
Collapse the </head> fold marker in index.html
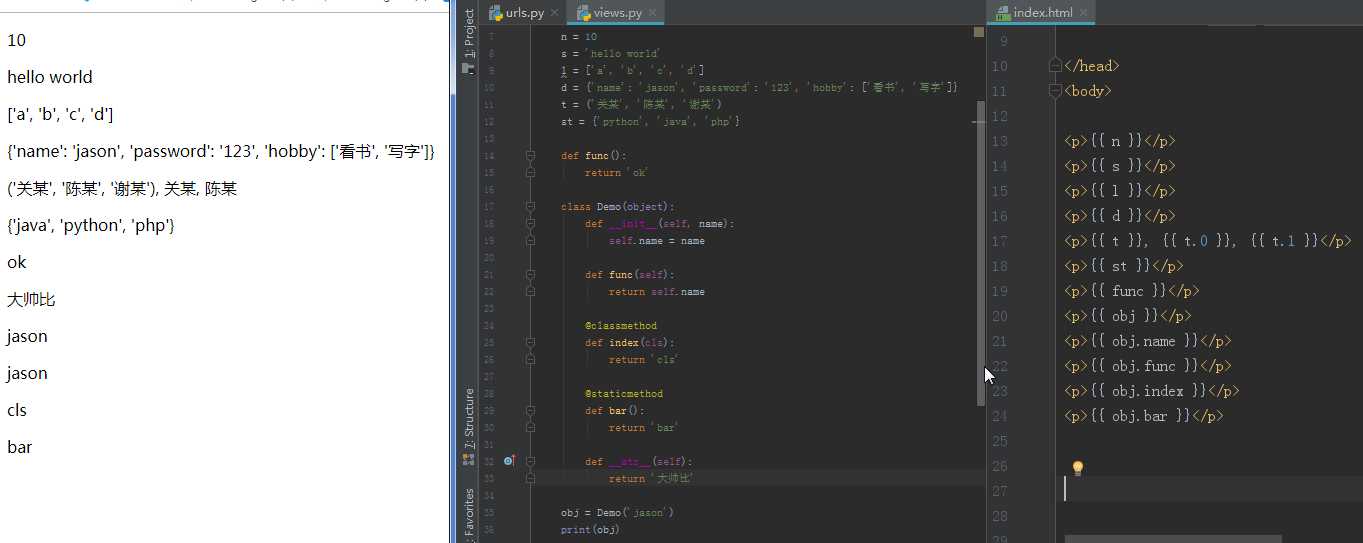pyautogui.click(x=1054, y=65)
